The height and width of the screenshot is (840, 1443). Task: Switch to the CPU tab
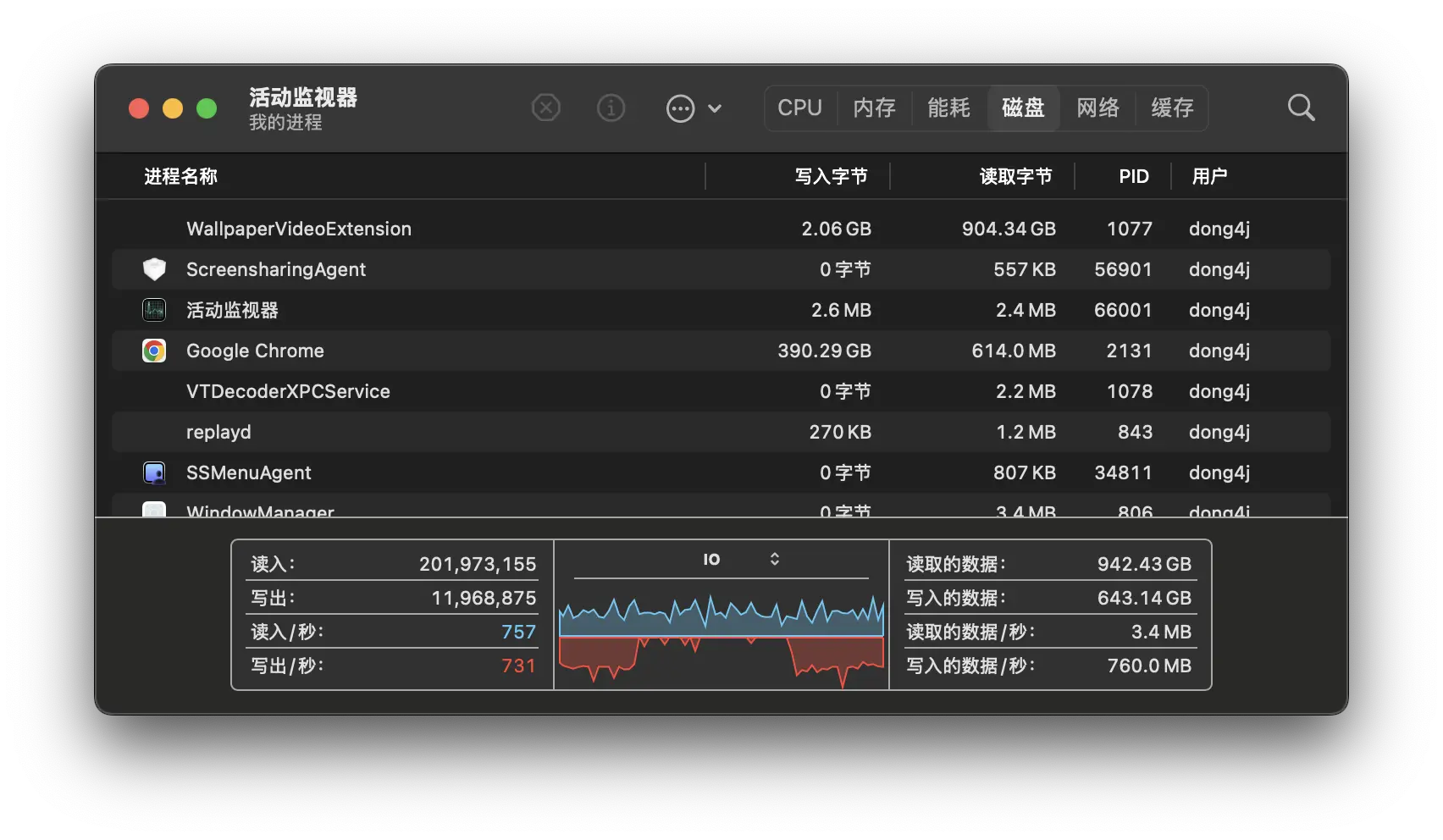(x=799, y=108)
